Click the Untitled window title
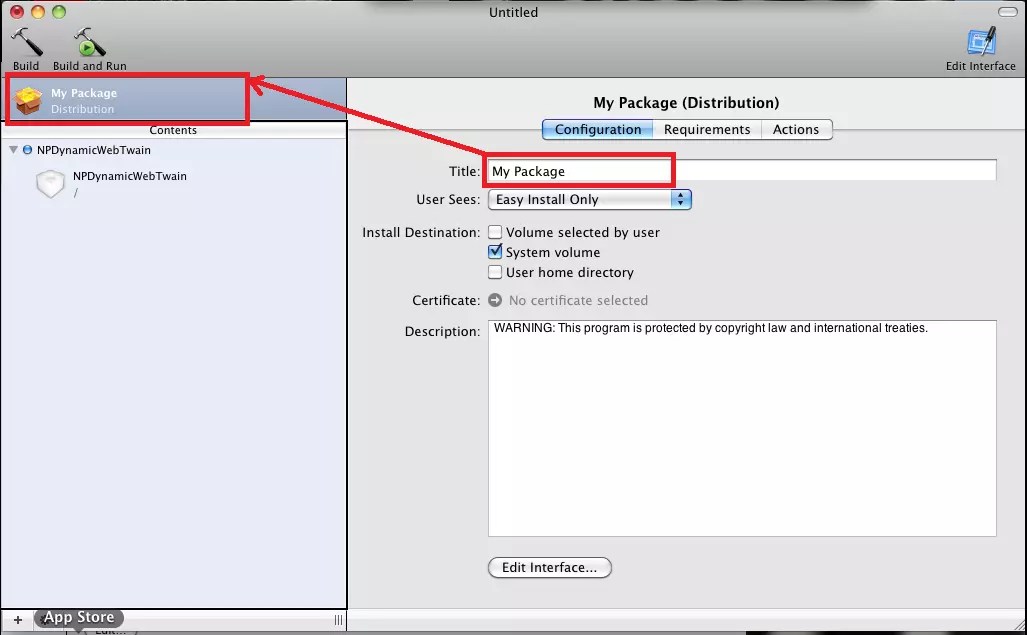Screen dimensions: 1027x635 (x=514, y=12)
